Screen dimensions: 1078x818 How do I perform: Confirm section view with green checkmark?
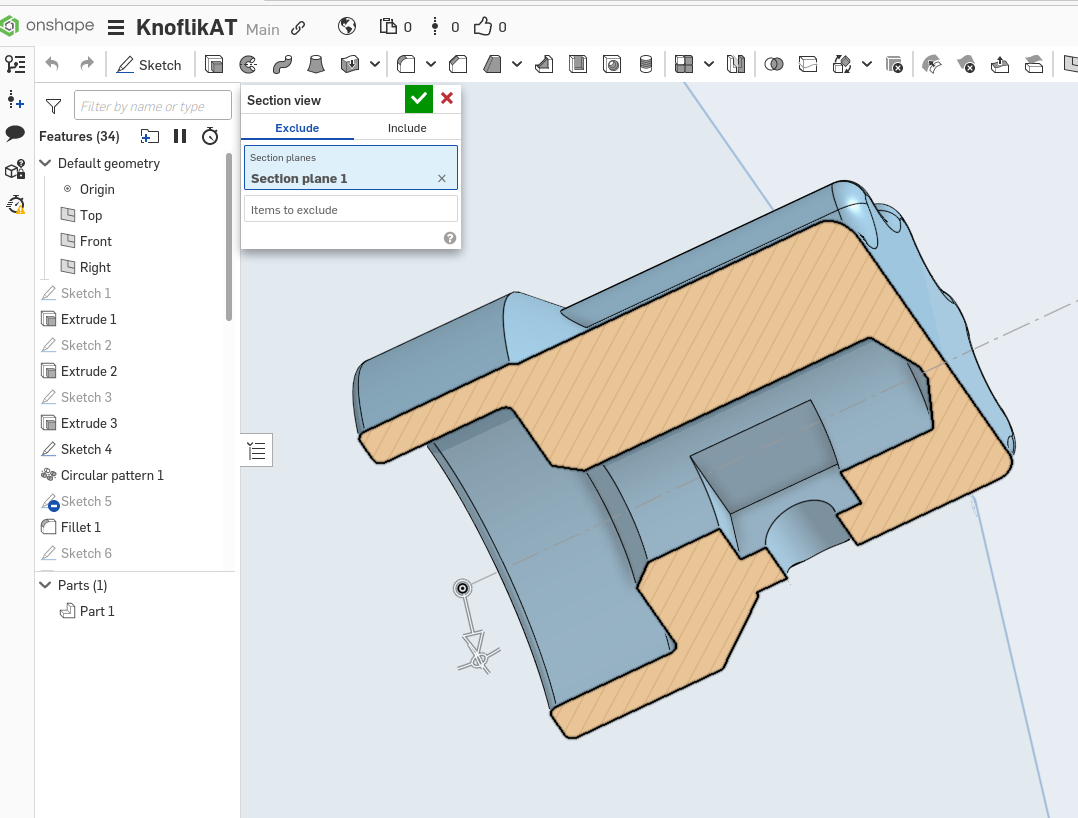(x=419, y=99)
